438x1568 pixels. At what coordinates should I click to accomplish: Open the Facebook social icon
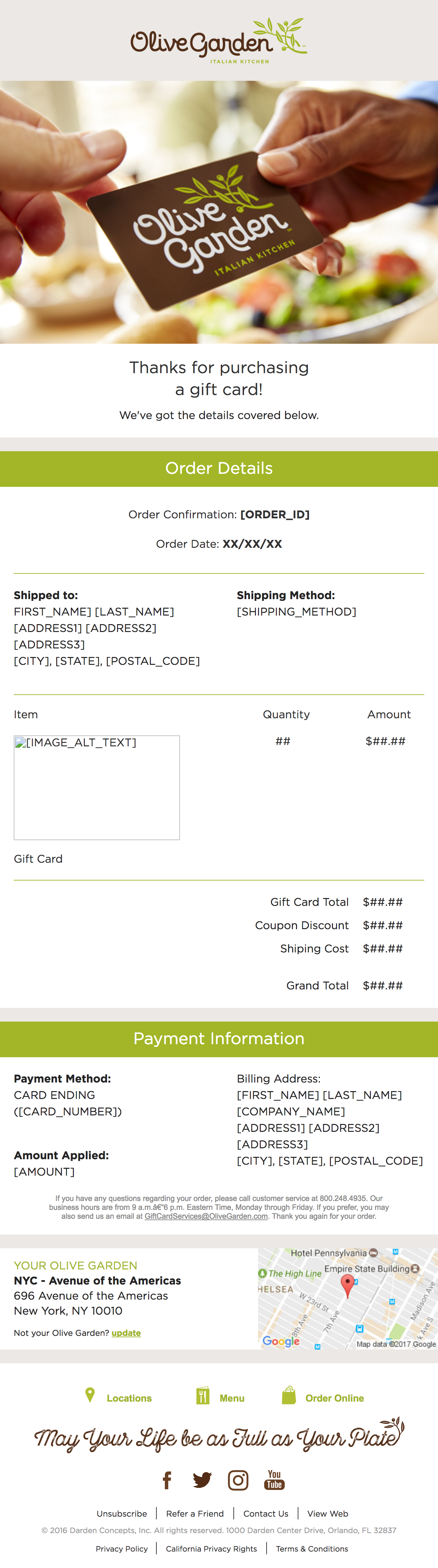tap(167, 1480)
